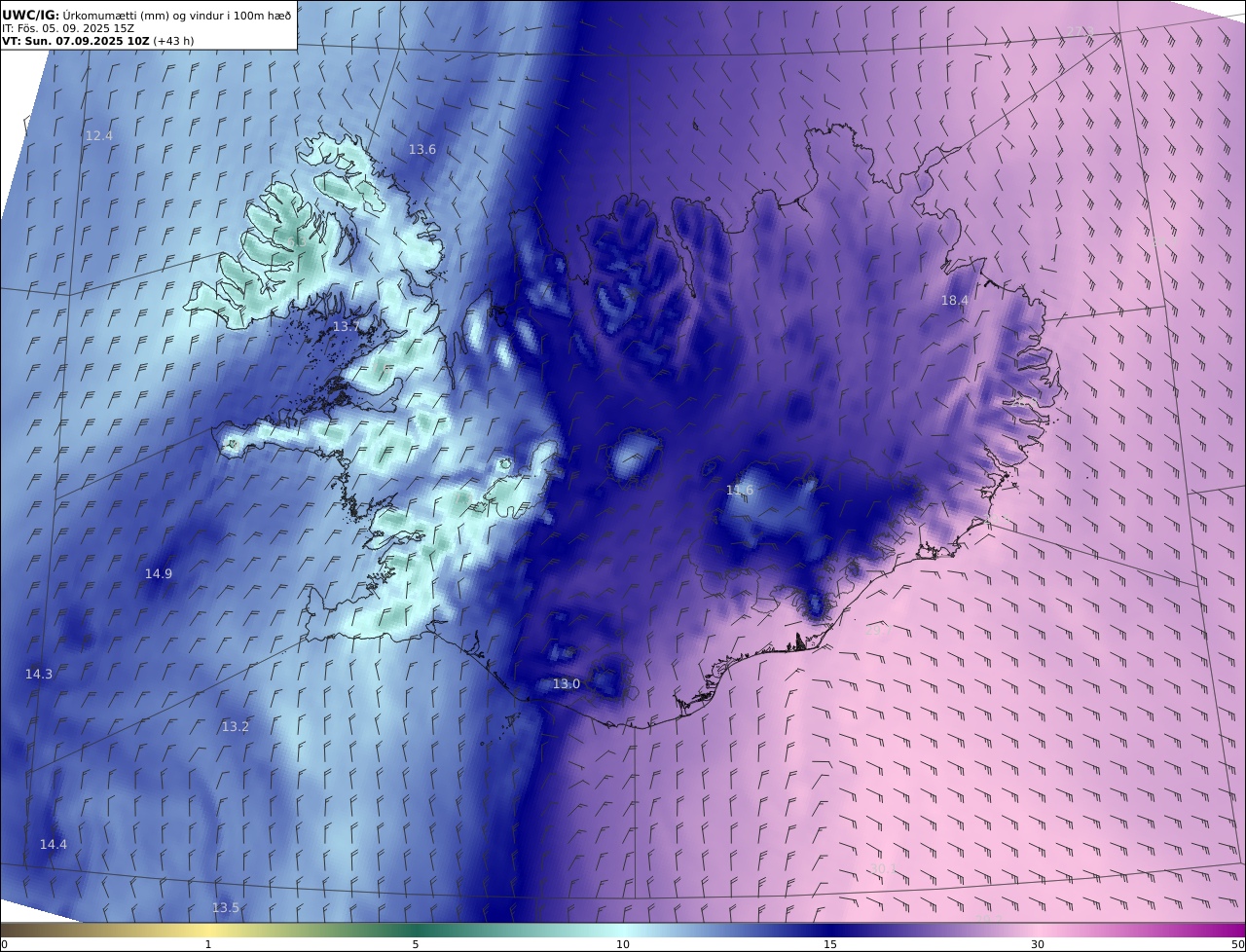Image resolution: width=1246 pixels, height=952 pixels.
Task: Click the 13.2 value label on the map
Action: 236,727
